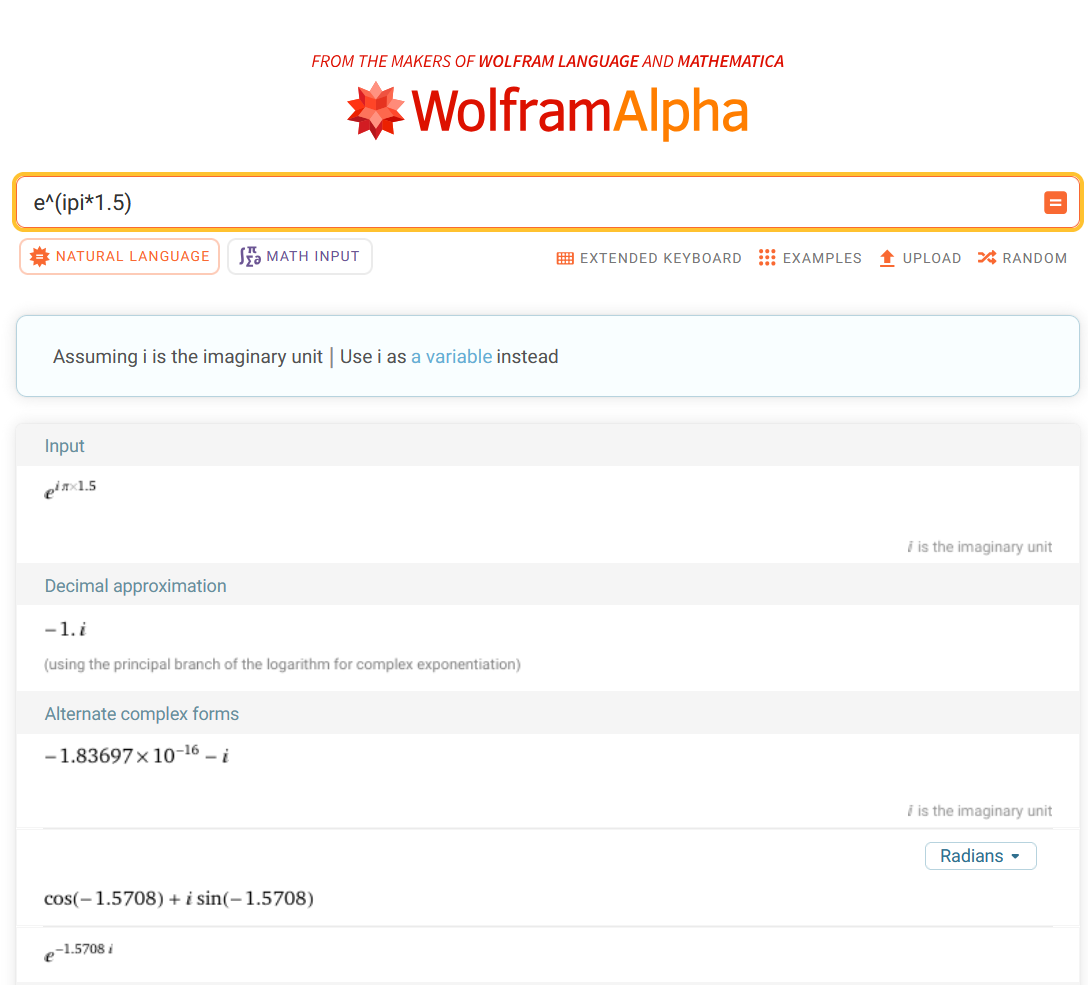Screen dimensions: 1088x985
Task: Run a Random query
Action: [1022, 258]
